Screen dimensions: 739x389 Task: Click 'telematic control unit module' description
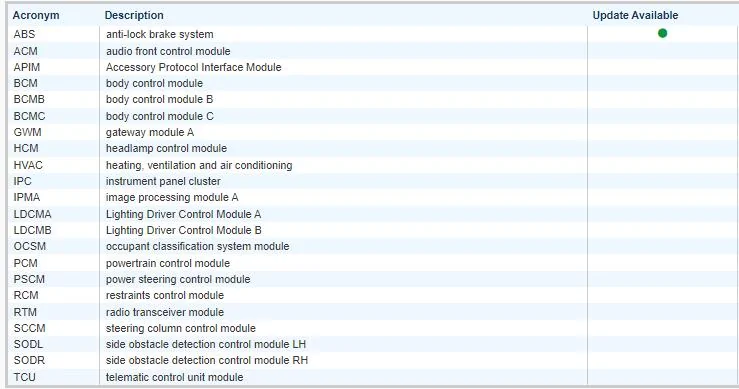[174, 377]
